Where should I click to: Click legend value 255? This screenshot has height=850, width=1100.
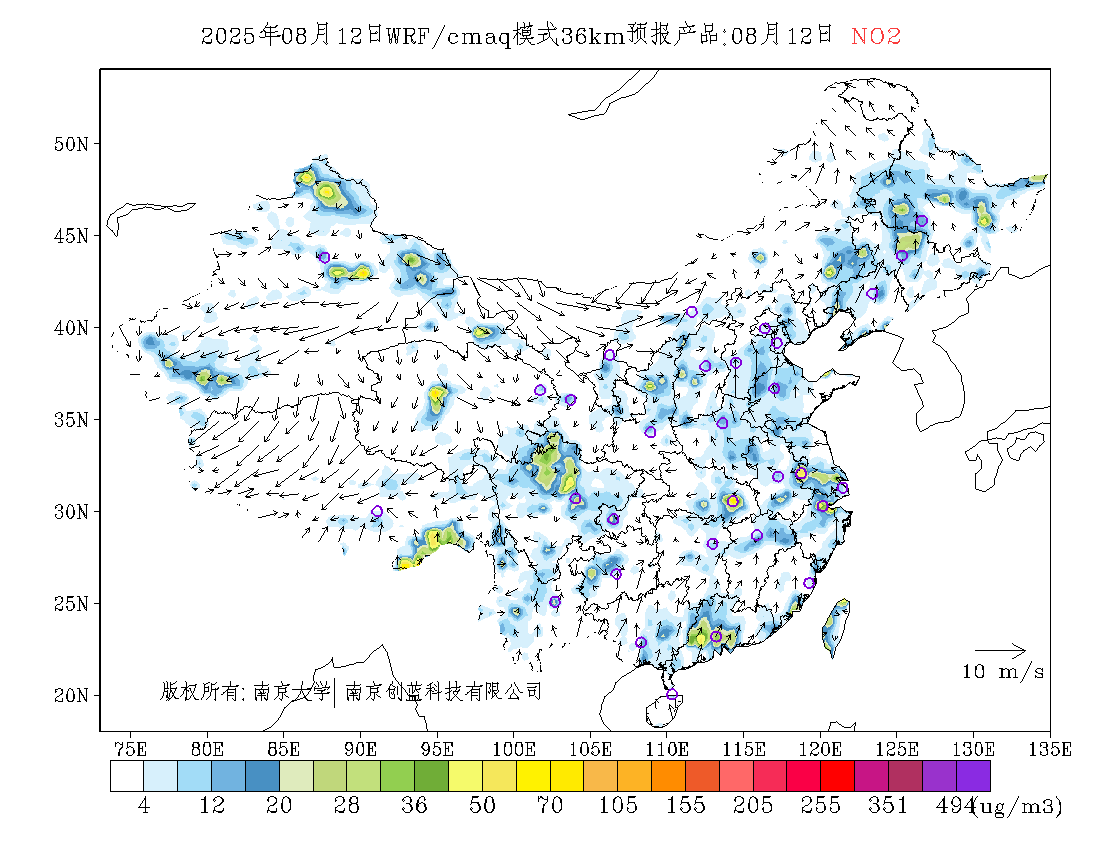coord(821,805)
